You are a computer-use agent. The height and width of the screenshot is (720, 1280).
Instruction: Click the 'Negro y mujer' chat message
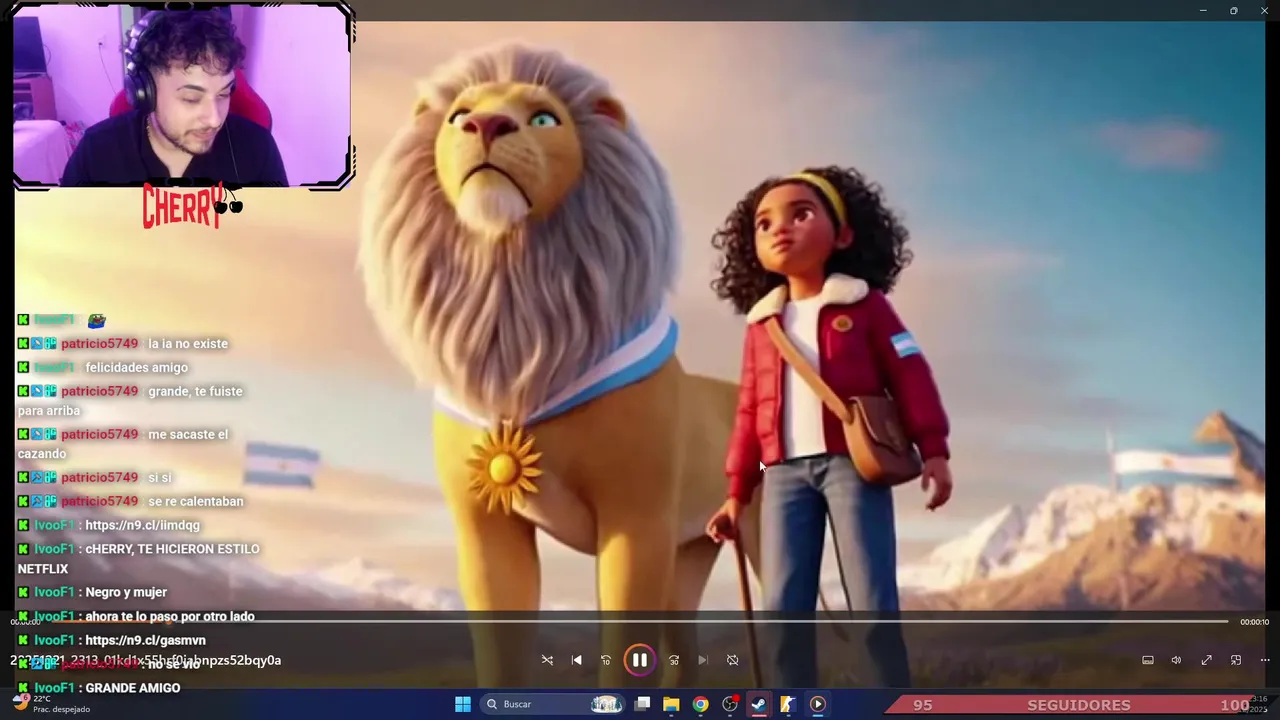tap(126, 593)
